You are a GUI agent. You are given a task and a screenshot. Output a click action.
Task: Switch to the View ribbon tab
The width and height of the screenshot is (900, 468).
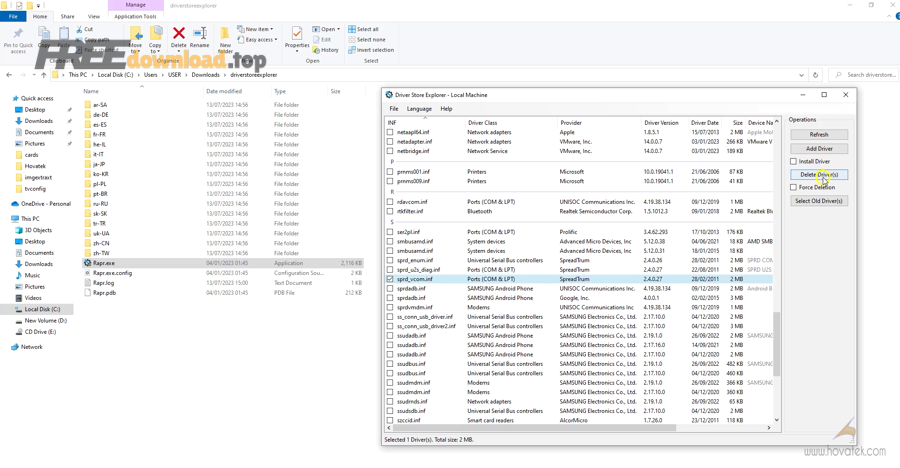tap(94, 17)
